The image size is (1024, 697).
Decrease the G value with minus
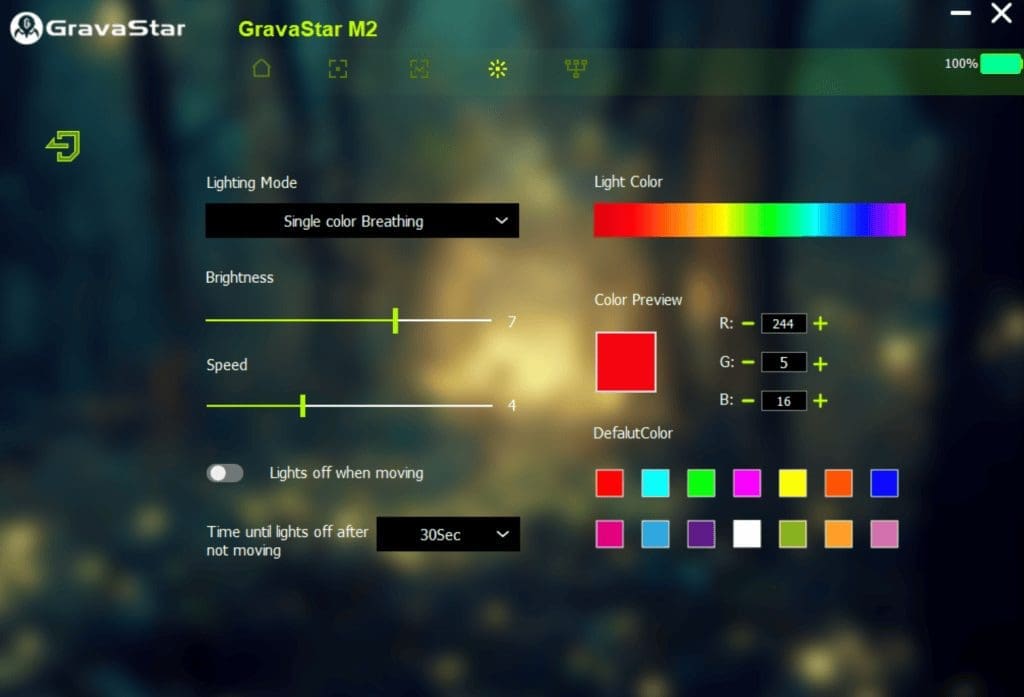click(x=748, y=363)
